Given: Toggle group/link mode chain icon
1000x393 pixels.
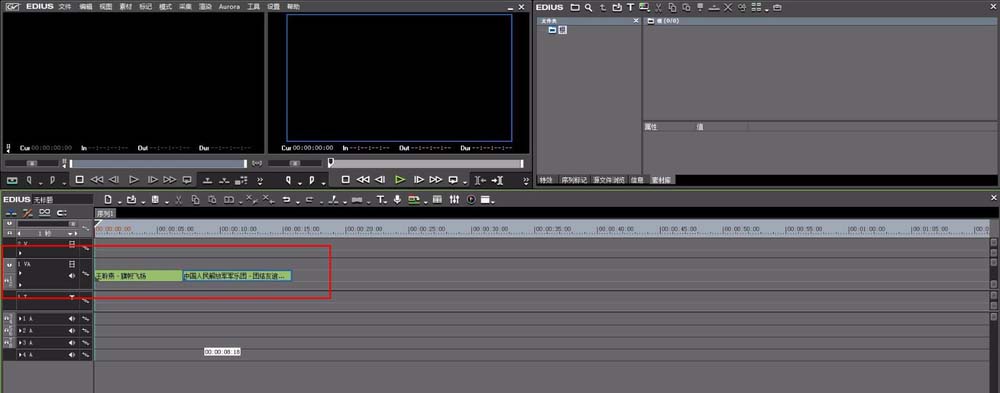Looking at the screenshot, I should 44,212.
